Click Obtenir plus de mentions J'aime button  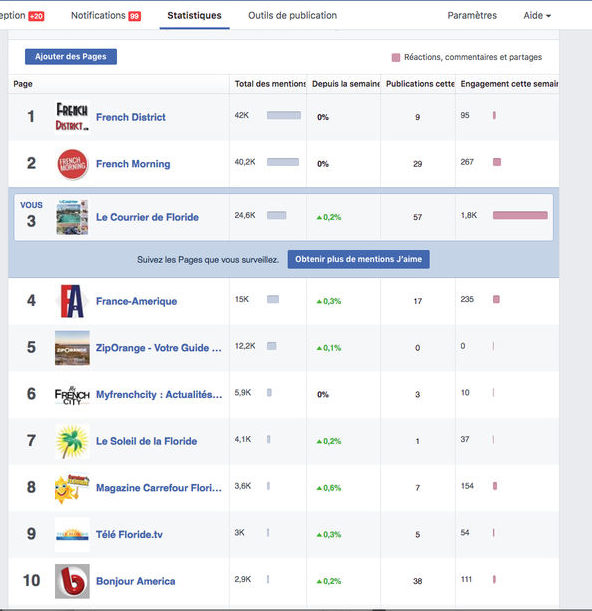pyautogui.click(x=359, y=259)
